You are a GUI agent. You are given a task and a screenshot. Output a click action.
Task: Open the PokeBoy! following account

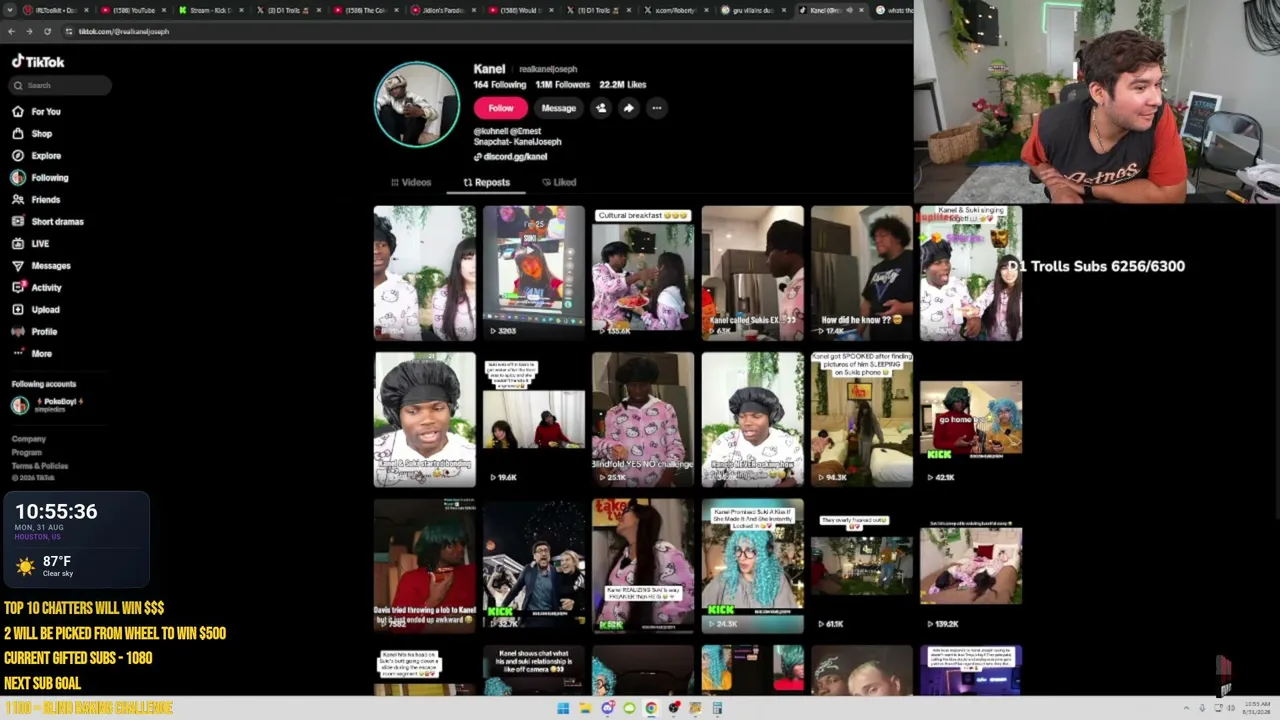click(47, 405)
